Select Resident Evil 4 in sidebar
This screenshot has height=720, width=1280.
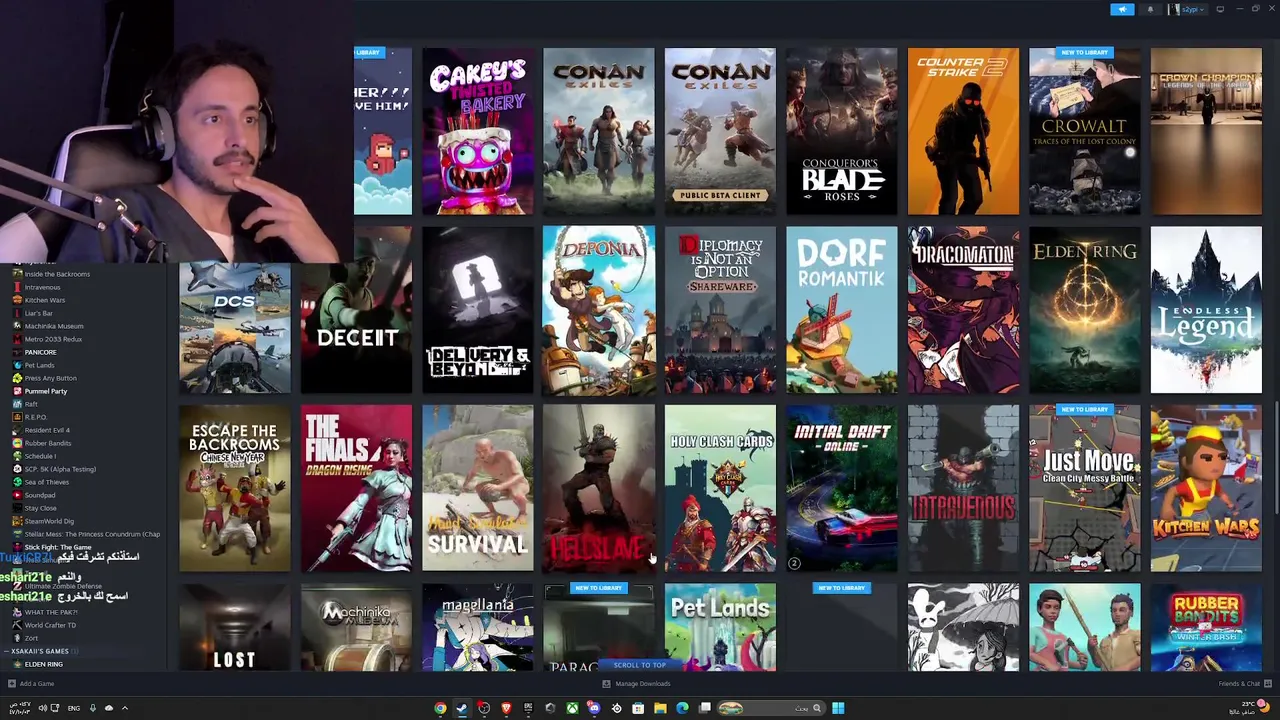[47, 430]
